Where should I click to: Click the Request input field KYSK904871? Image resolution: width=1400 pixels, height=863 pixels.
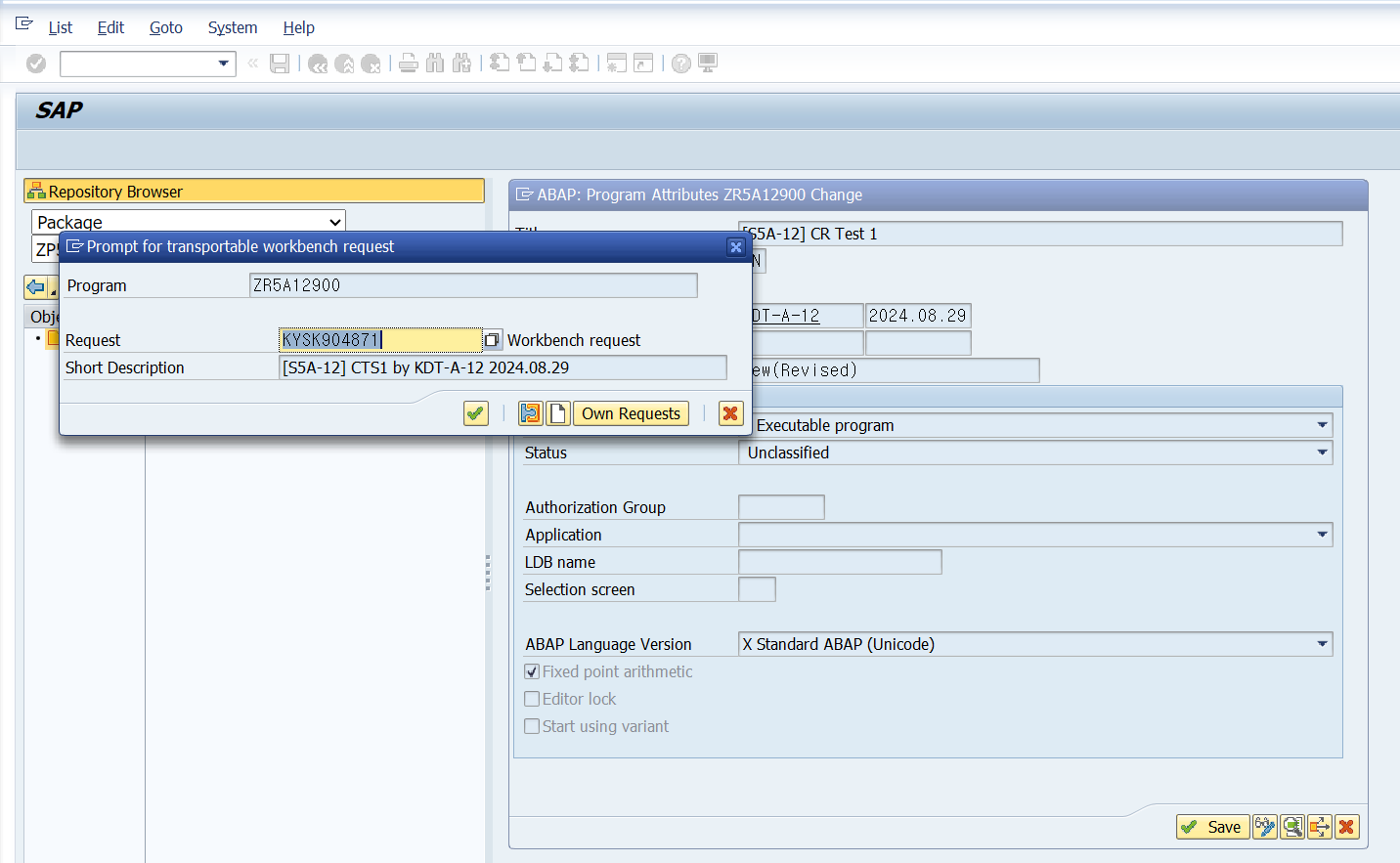380,340
